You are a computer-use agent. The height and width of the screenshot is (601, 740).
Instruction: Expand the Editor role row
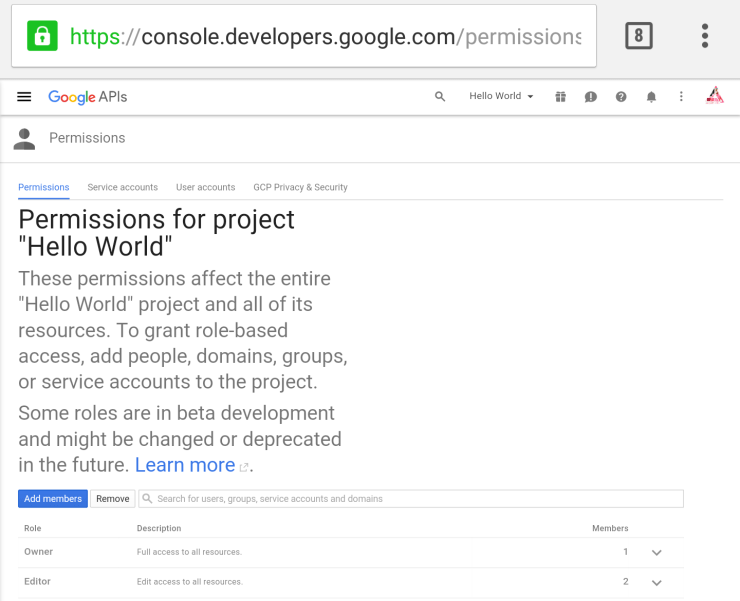click(x=657, y=582)
